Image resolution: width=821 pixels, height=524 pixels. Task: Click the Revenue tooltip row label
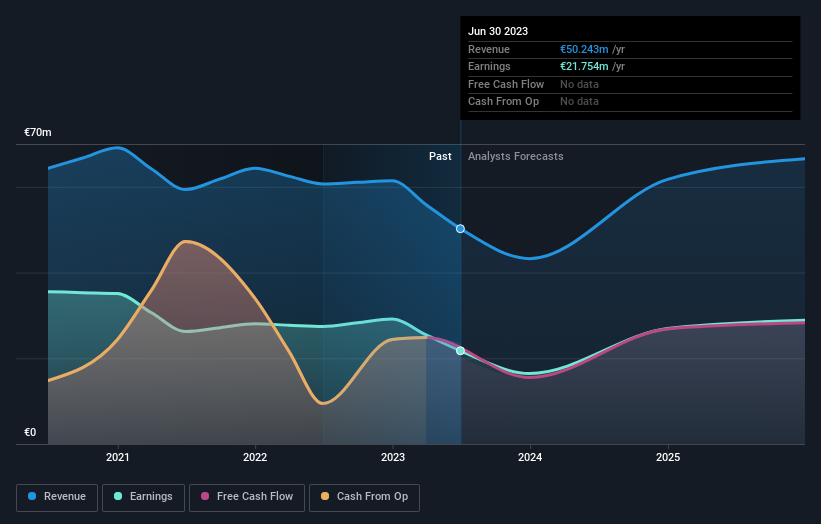pos(489,49)
